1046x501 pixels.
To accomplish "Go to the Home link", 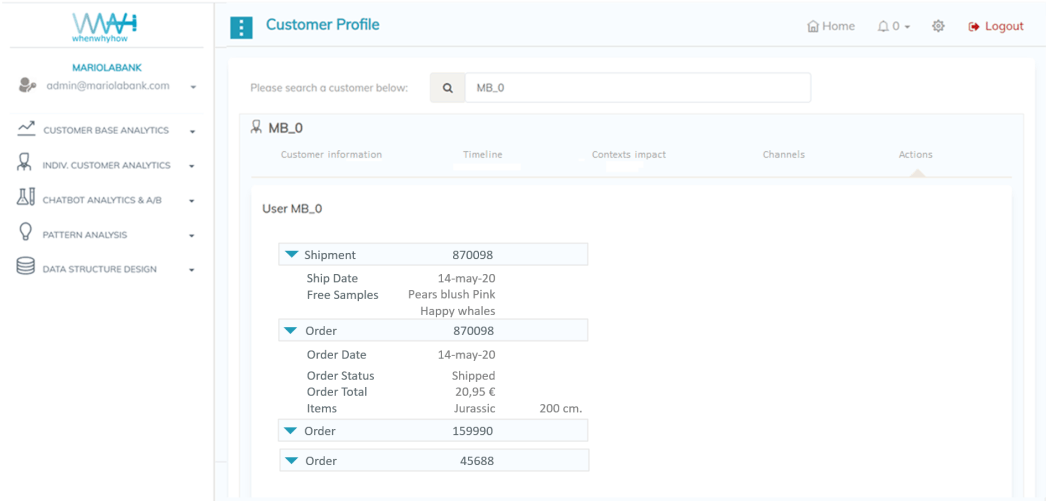I will [831, 27].
